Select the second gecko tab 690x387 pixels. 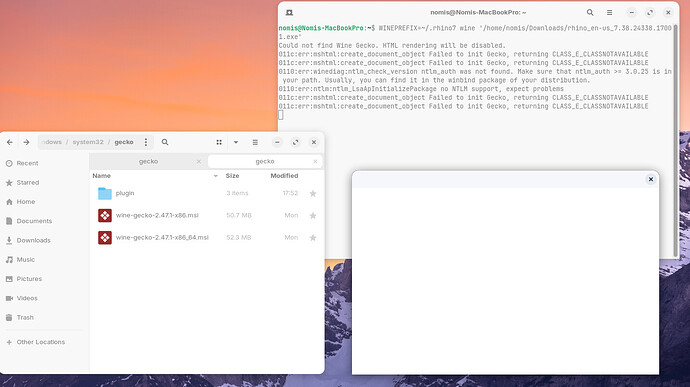[265, 162]
